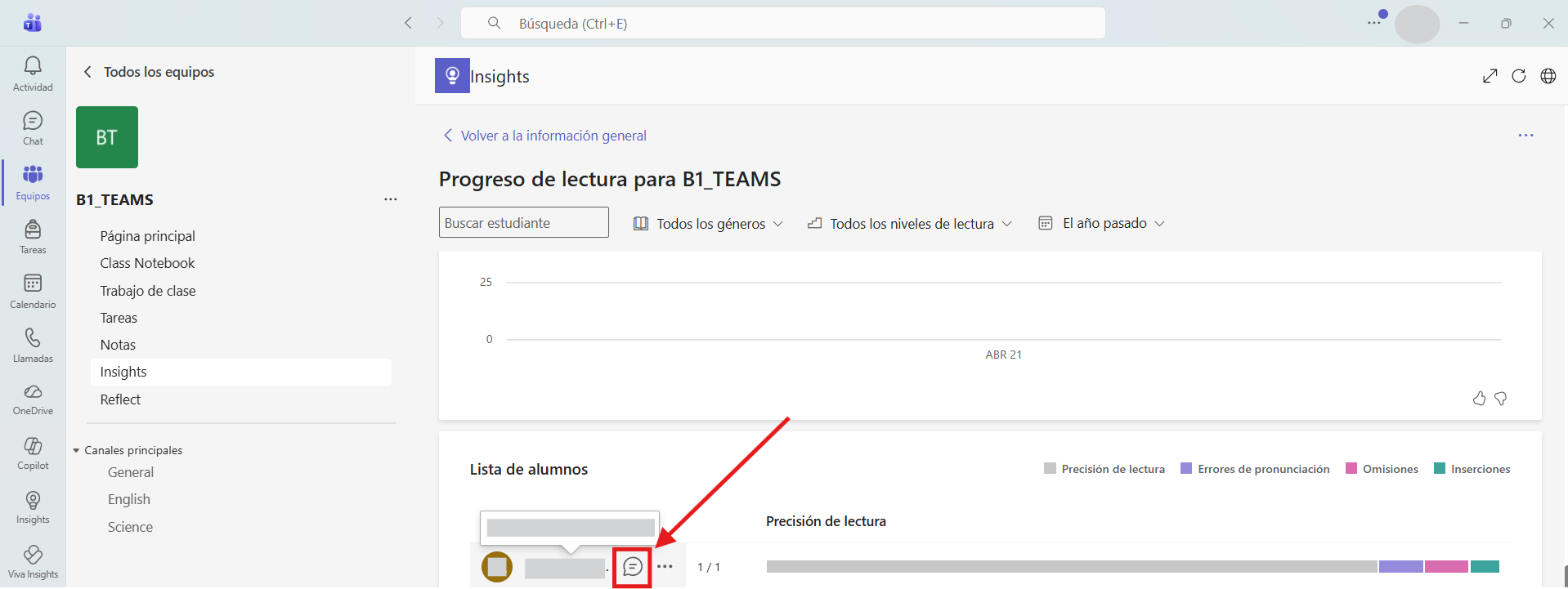The height and width of the screenshot is (589, 1568).
Task: Click the gray accuracy bar for the student
Action: pyautogui.click(x=1072, y=566)
